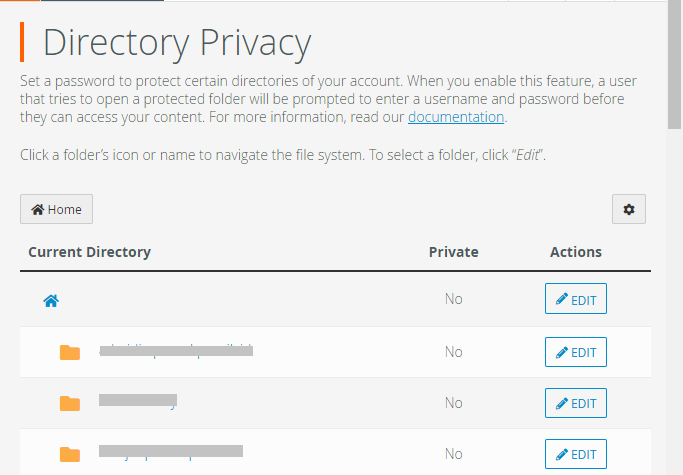Open the gear settings menu
This screenshot has width=683, height=475.
628,209
